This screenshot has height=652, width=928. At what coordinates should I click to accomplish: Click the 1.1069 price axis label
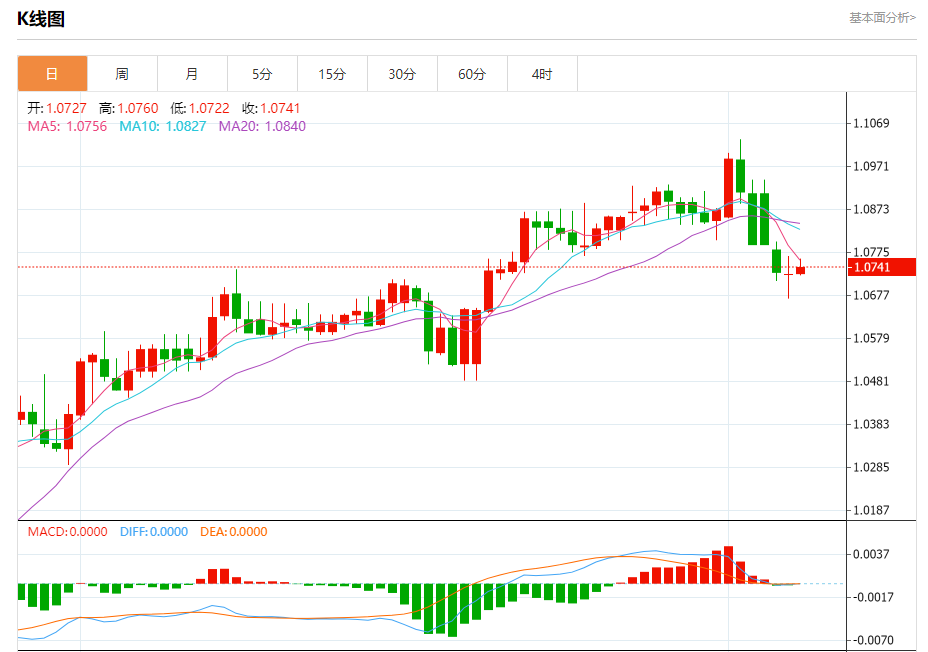coord(871,123)
